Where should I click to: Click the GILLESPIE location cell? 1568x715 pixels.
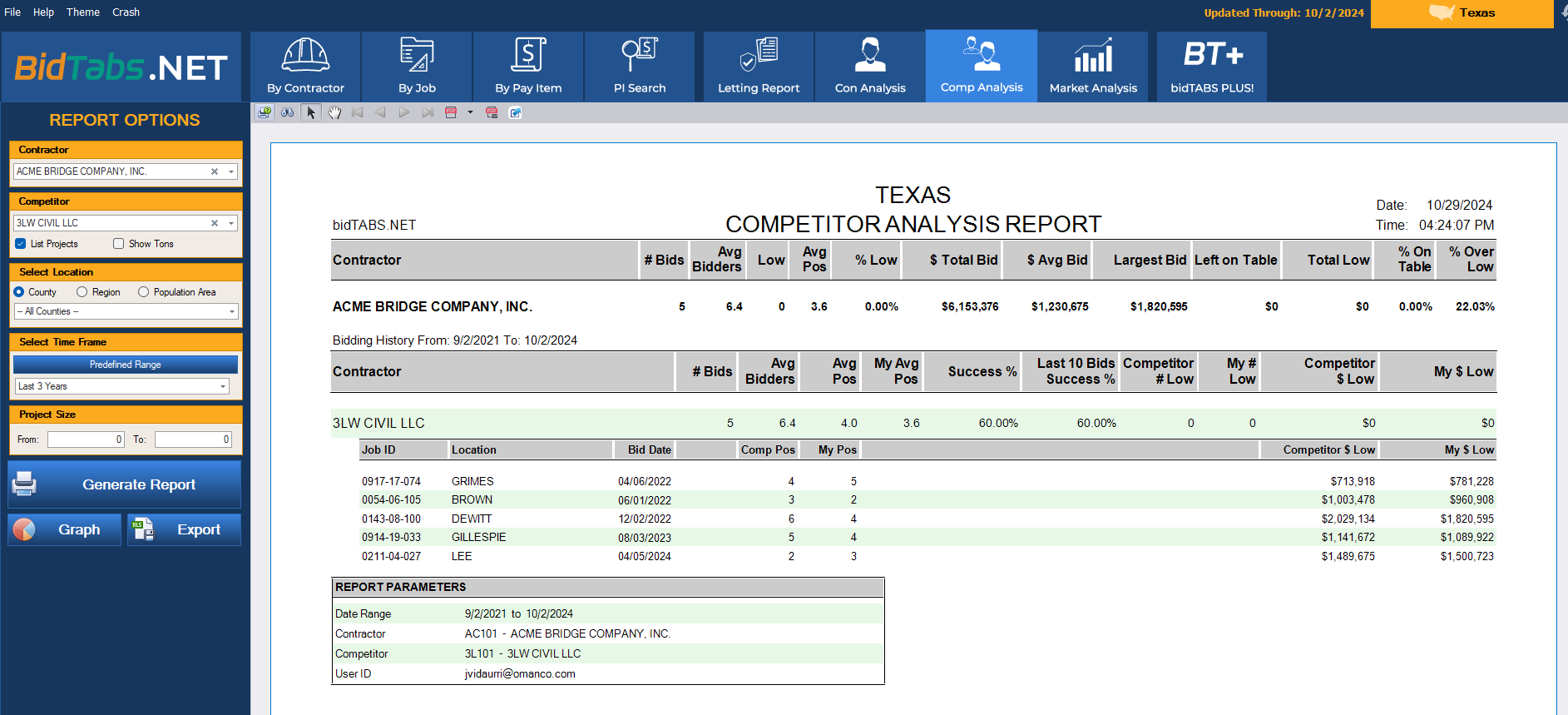click(x=479, y=538)
